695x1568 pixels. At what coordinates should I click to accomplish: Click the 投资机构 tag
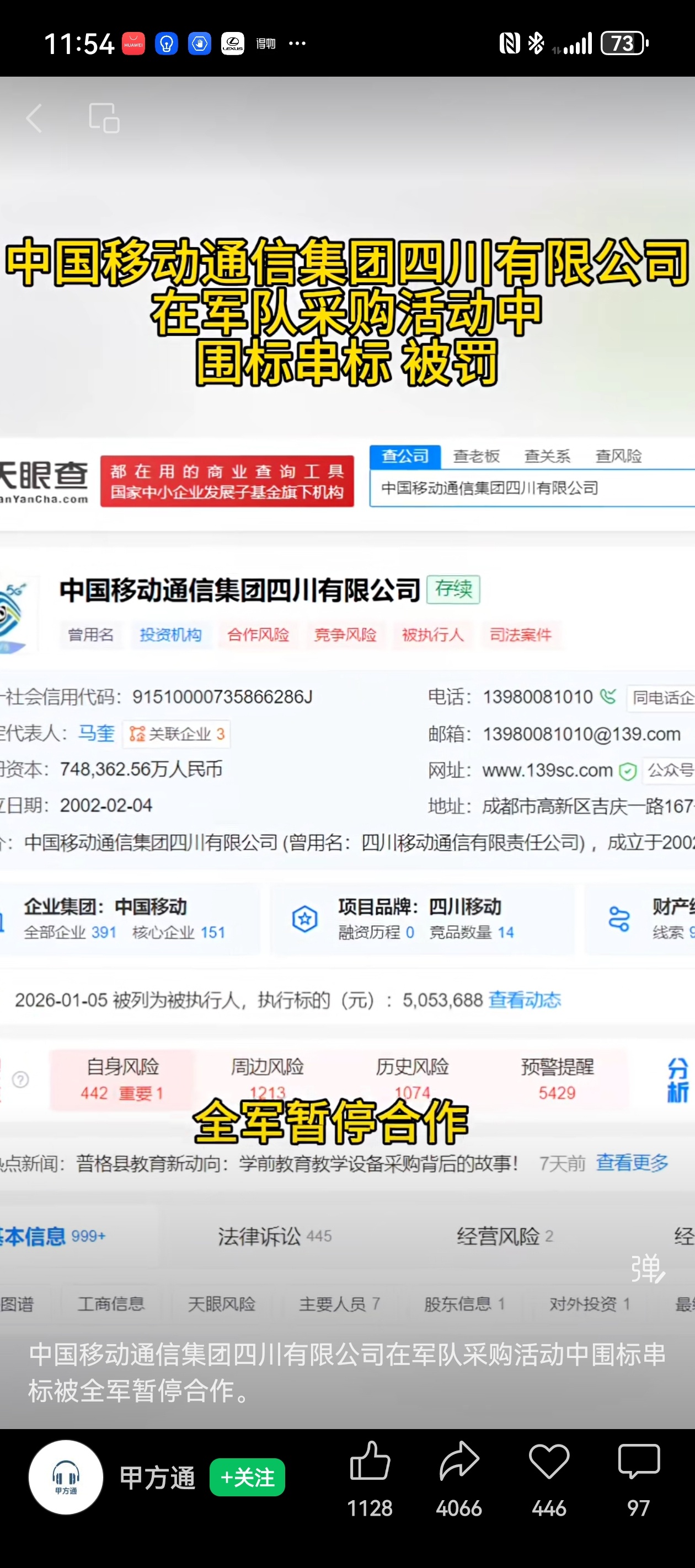click(170, 635)
